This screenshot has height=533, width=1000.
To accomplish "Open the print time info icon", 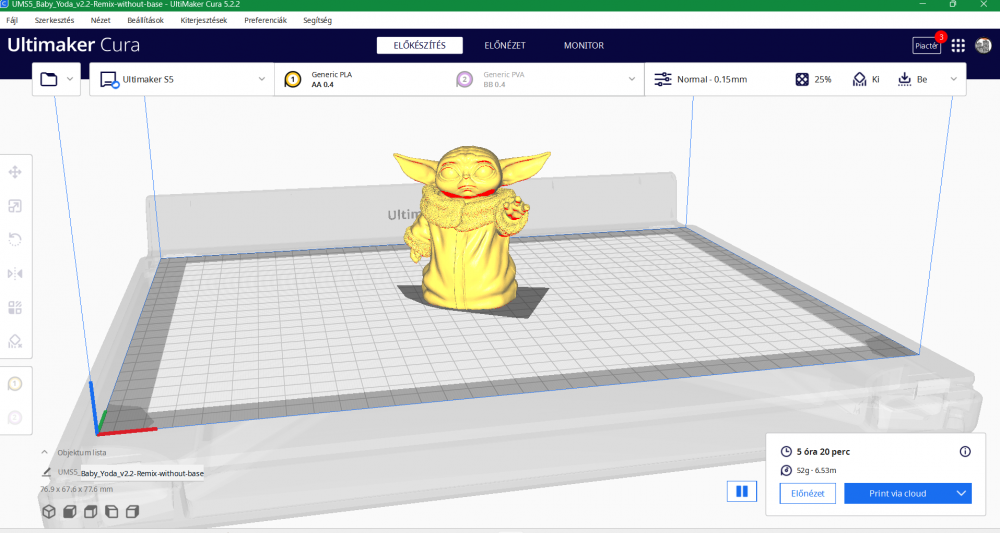I will (965, 451).
